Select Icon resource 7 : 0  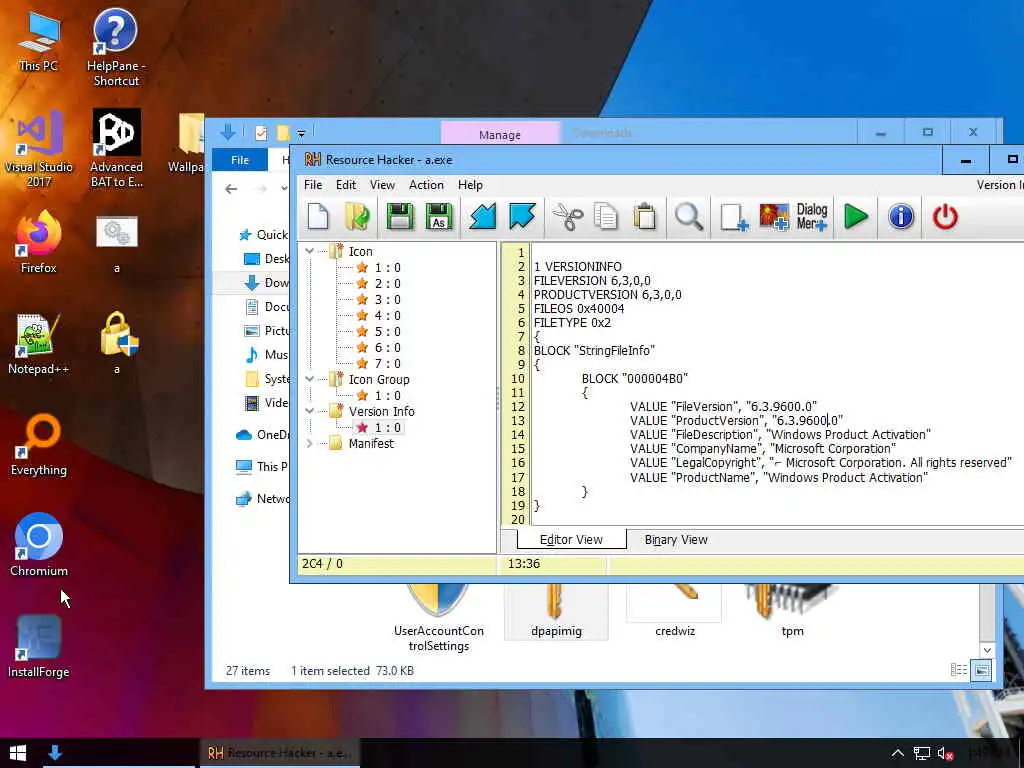[387, 364]
